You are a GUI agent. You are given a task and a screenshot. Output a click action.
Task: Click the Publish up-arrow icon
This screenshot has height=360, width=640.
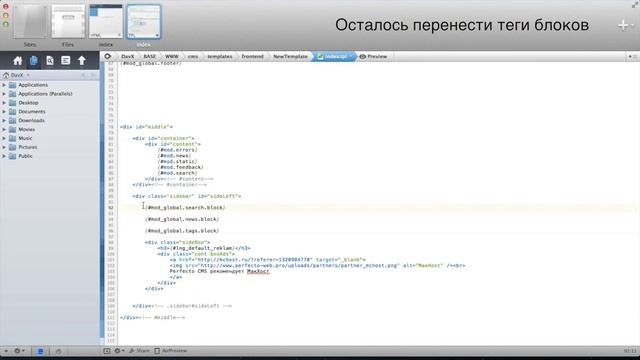pos(82,60)
